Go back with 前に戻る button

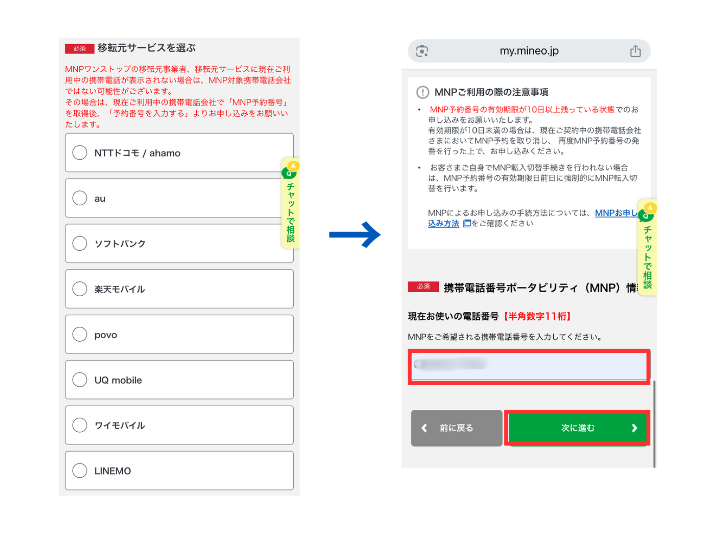click(456, 428)
